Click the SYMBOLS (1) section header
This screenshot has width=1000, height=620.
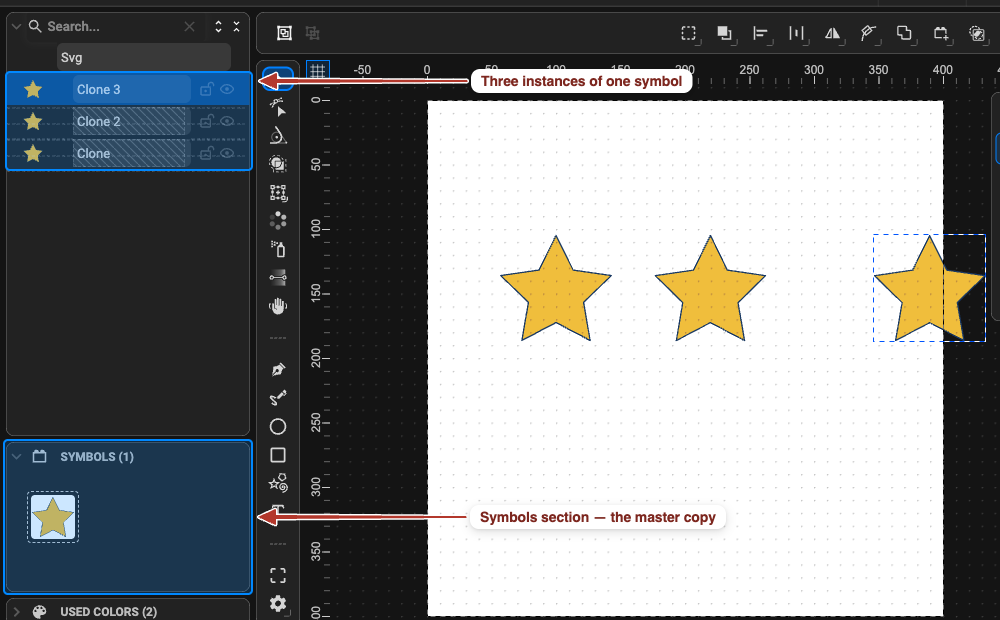(x=97, y=457)
